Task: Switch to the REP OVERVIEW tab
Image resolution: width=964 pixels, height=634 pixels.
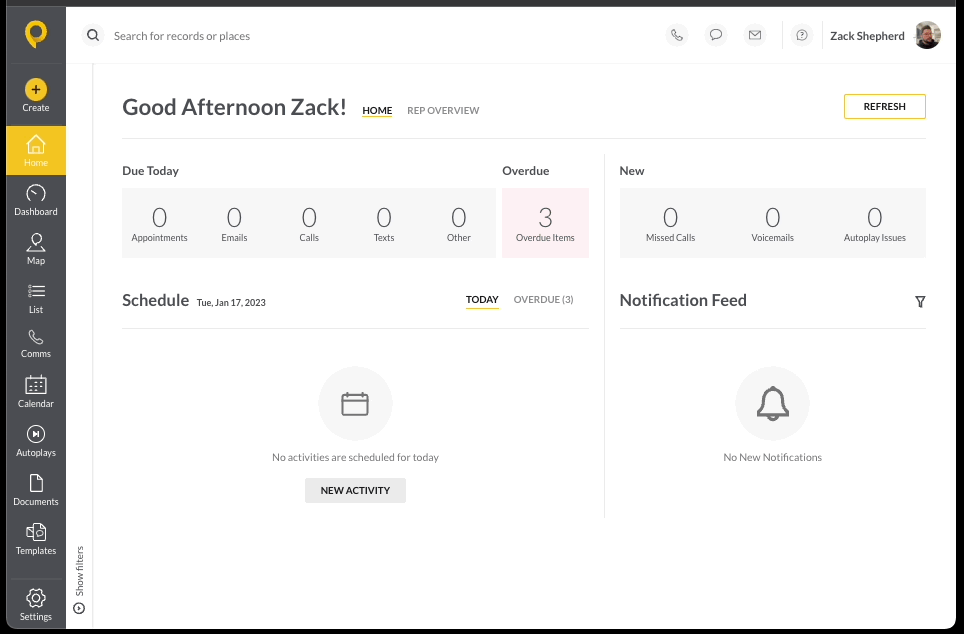Action: click(443, 111)
